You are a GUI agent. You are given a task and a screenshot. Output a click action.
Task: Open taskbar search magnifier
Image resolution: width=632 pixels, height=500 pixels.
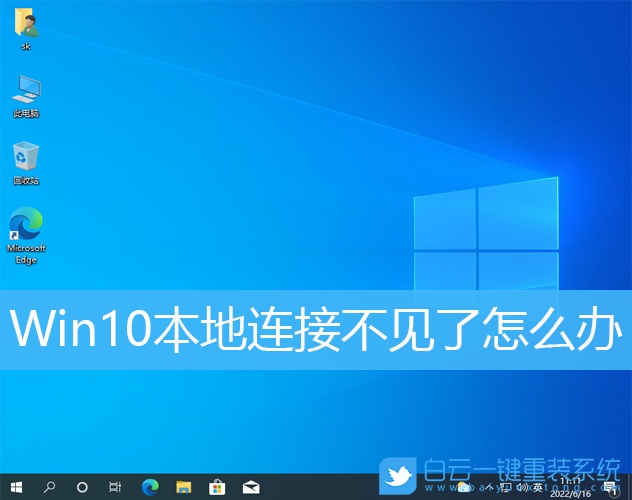pyautogui.click(x=49, y=487)
